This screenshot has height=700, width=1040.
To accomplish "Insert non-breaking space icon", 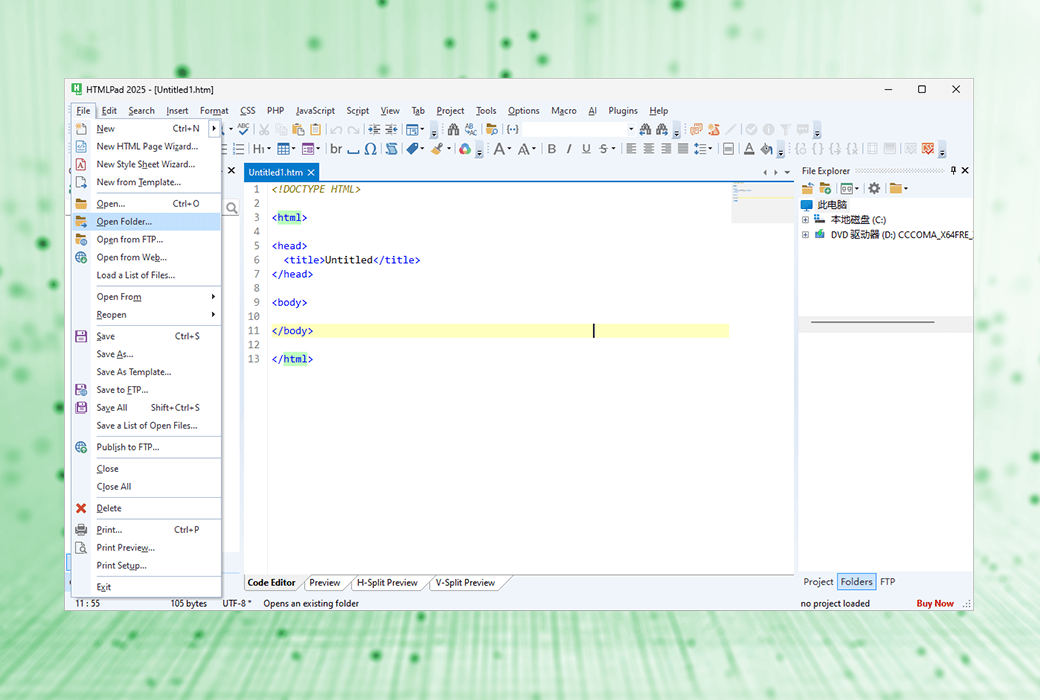I will click(x=354, y=149).
